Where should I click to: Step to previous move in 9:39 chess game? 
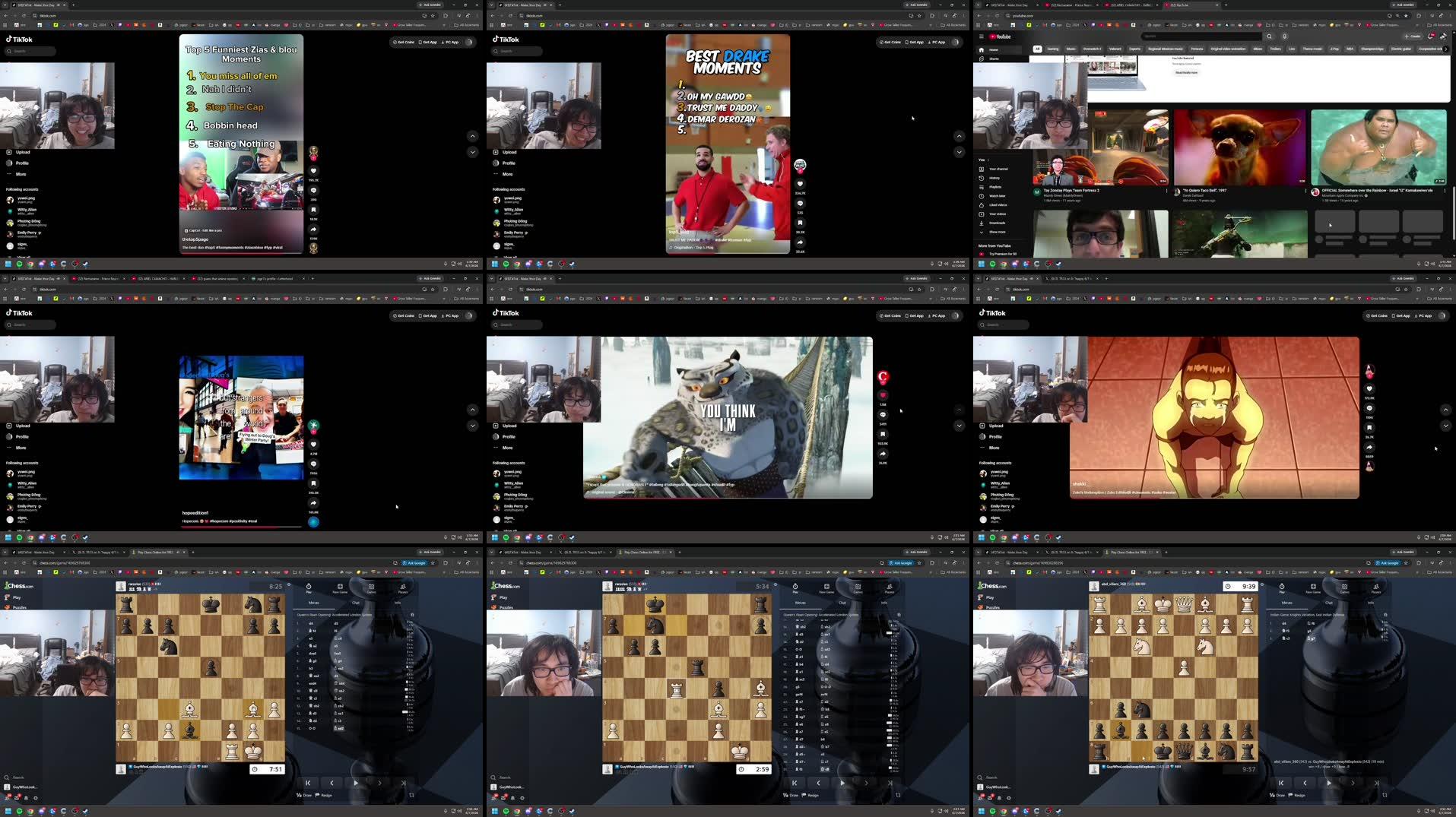tap(1305, 782)
